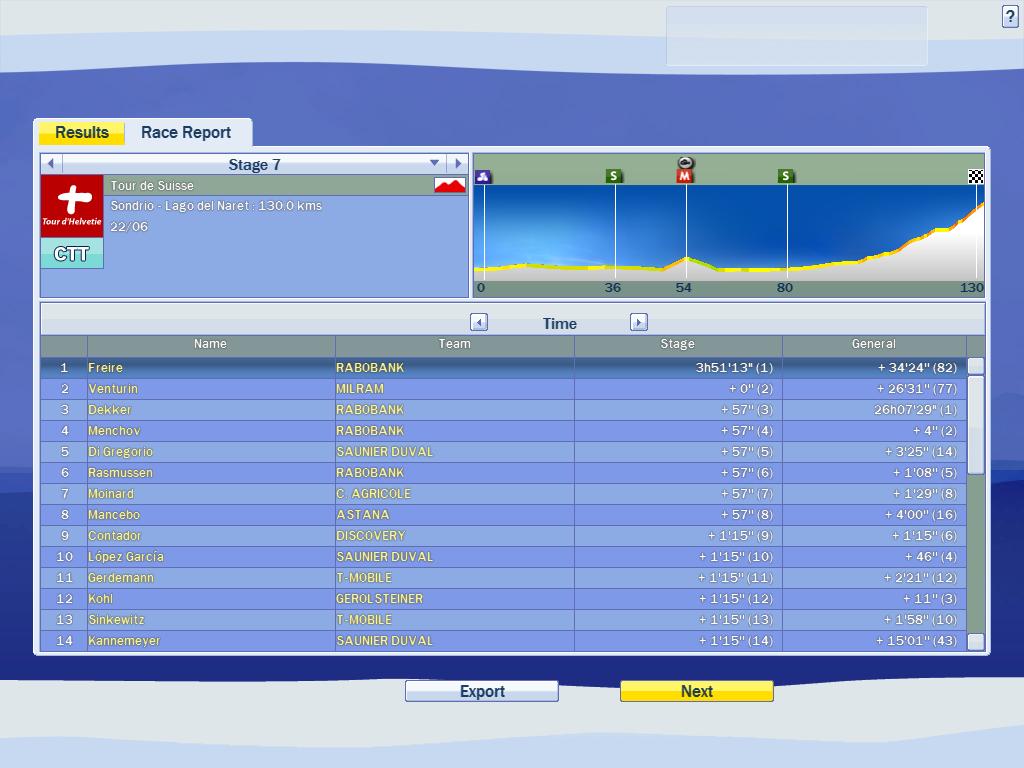Go to previous stage with left arrow
Image resolution: width=1024 pixels, height=768 pixels.
click(51, 163)
